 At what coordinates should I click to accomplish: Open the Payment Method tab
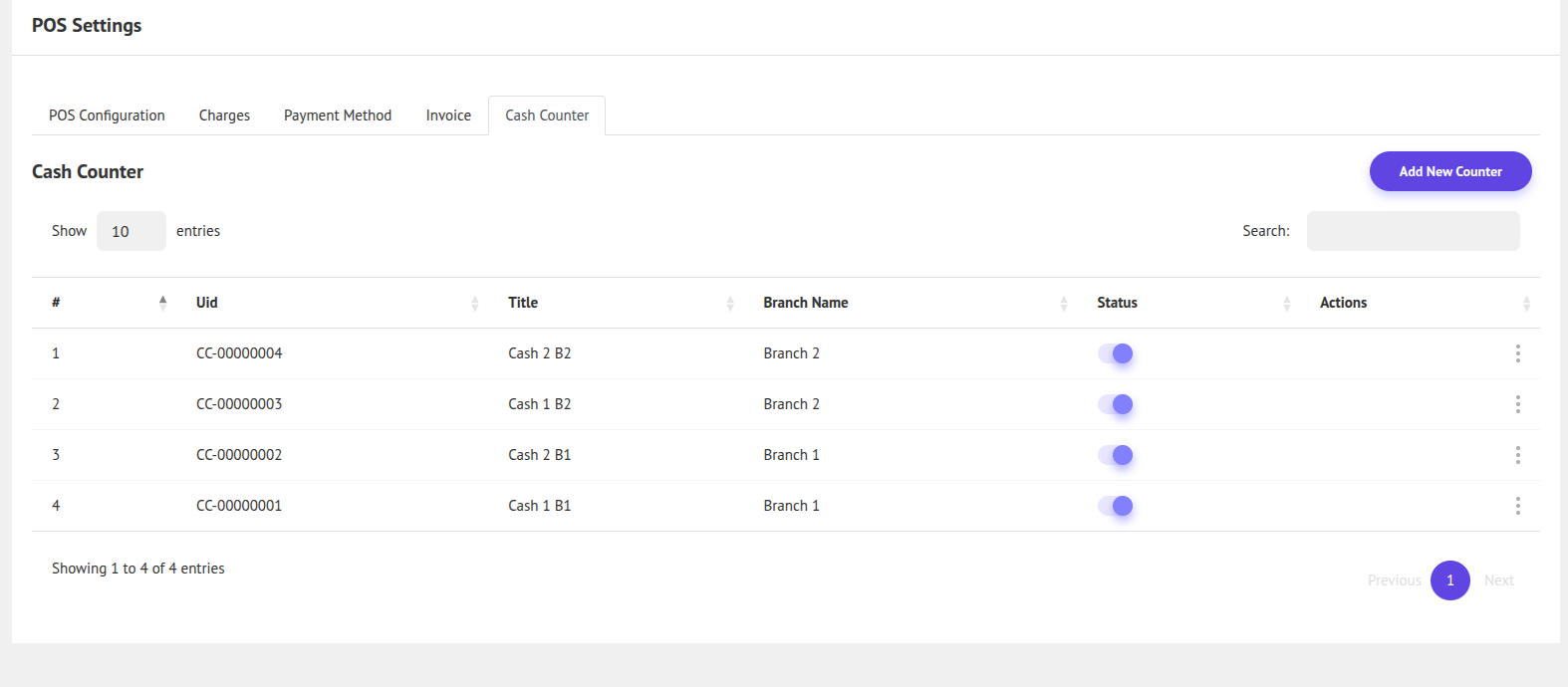(x=338, y=115)
